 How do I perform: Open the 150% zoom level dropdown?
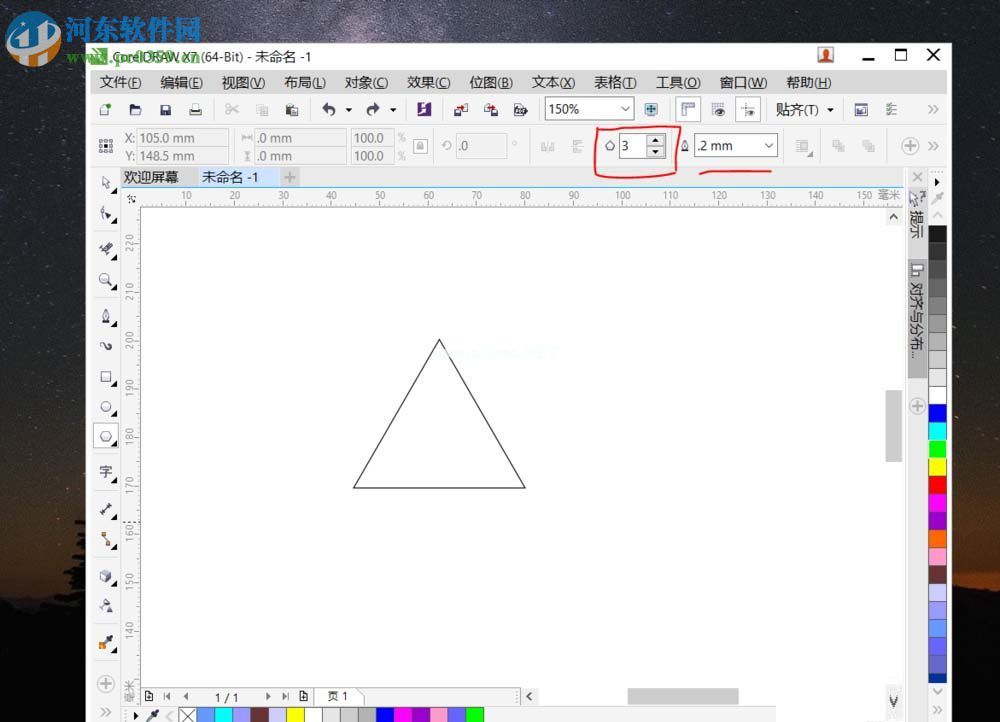626,110
